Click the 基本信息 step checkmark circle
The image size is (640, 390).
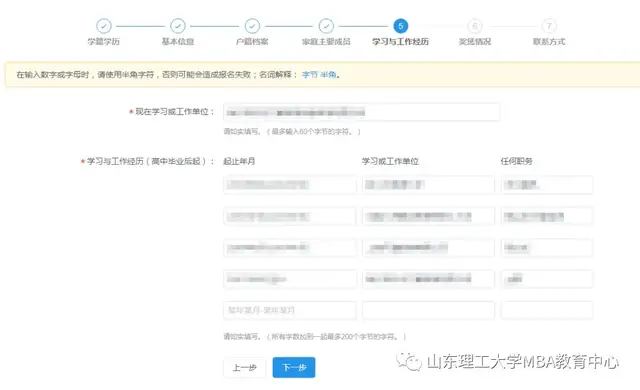pos(178,26)
